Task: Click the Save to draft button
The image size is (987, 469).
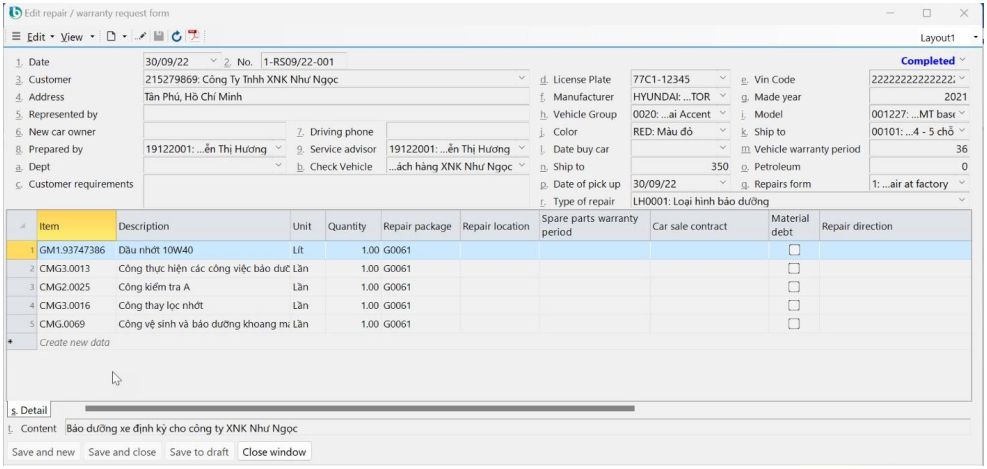Action: [x=200, y=452]
